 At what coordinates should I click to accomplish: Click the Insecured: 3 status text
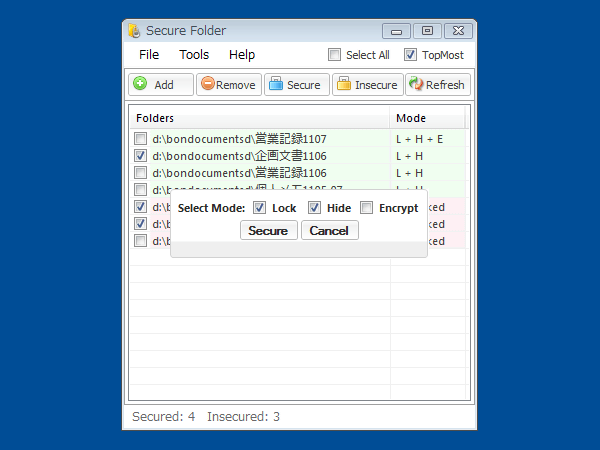(243, 416)
